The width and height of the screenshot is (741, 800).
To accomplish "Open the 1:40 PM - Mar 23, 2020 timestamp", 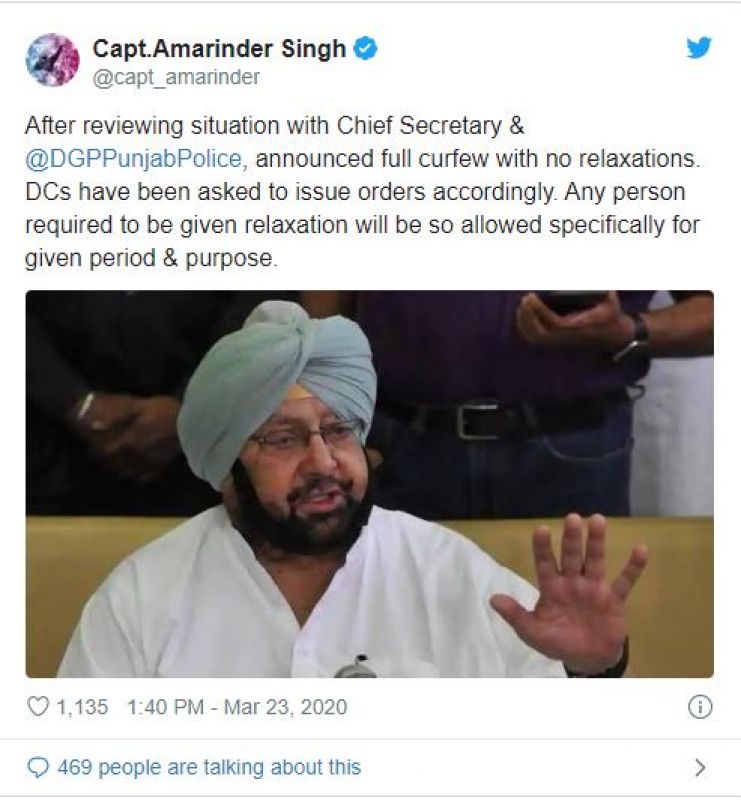I will pyautogui.click(x=237, y=707).
